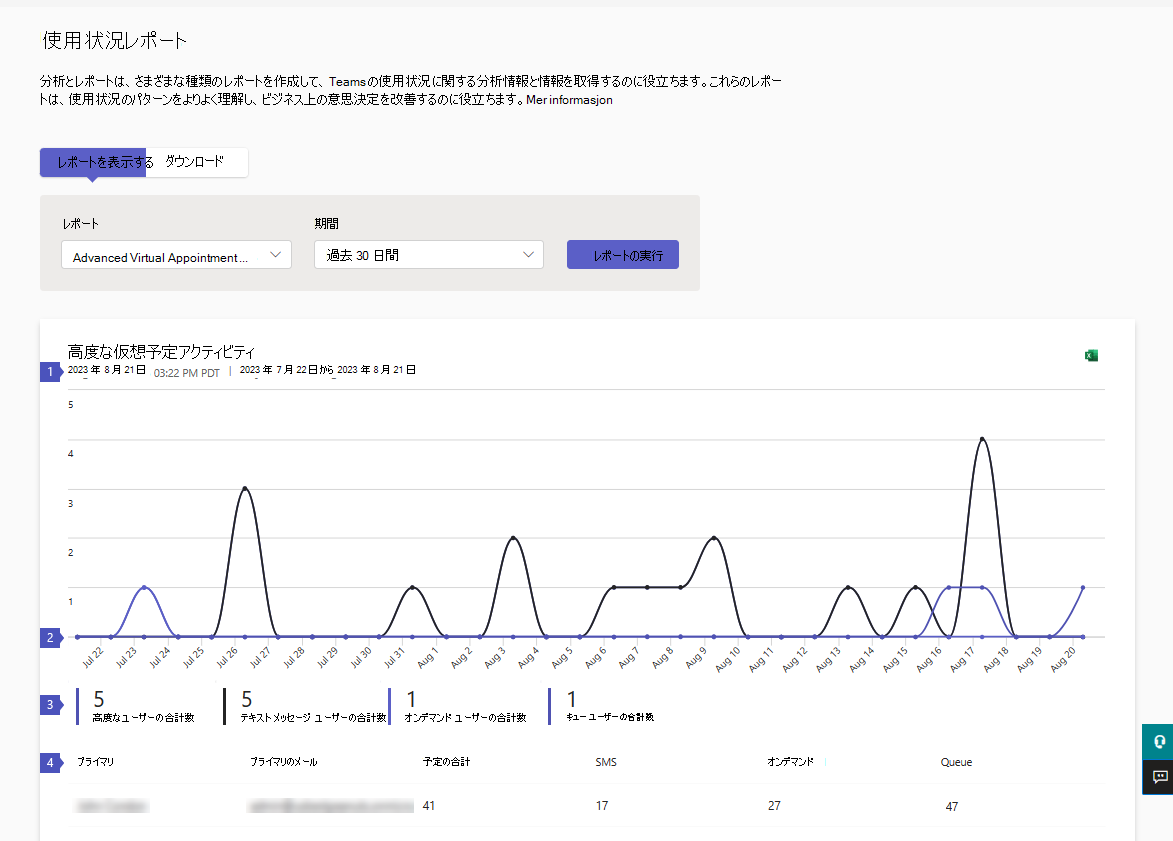Click the SMS column header
1173x841 pixels.
click(605, 762)
